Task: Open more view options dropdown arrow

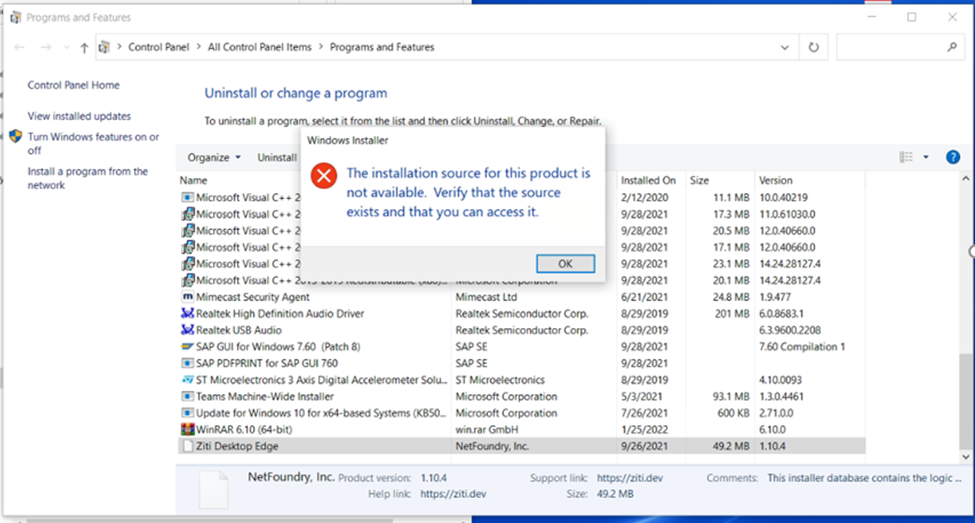Action: tap(926, 157)
